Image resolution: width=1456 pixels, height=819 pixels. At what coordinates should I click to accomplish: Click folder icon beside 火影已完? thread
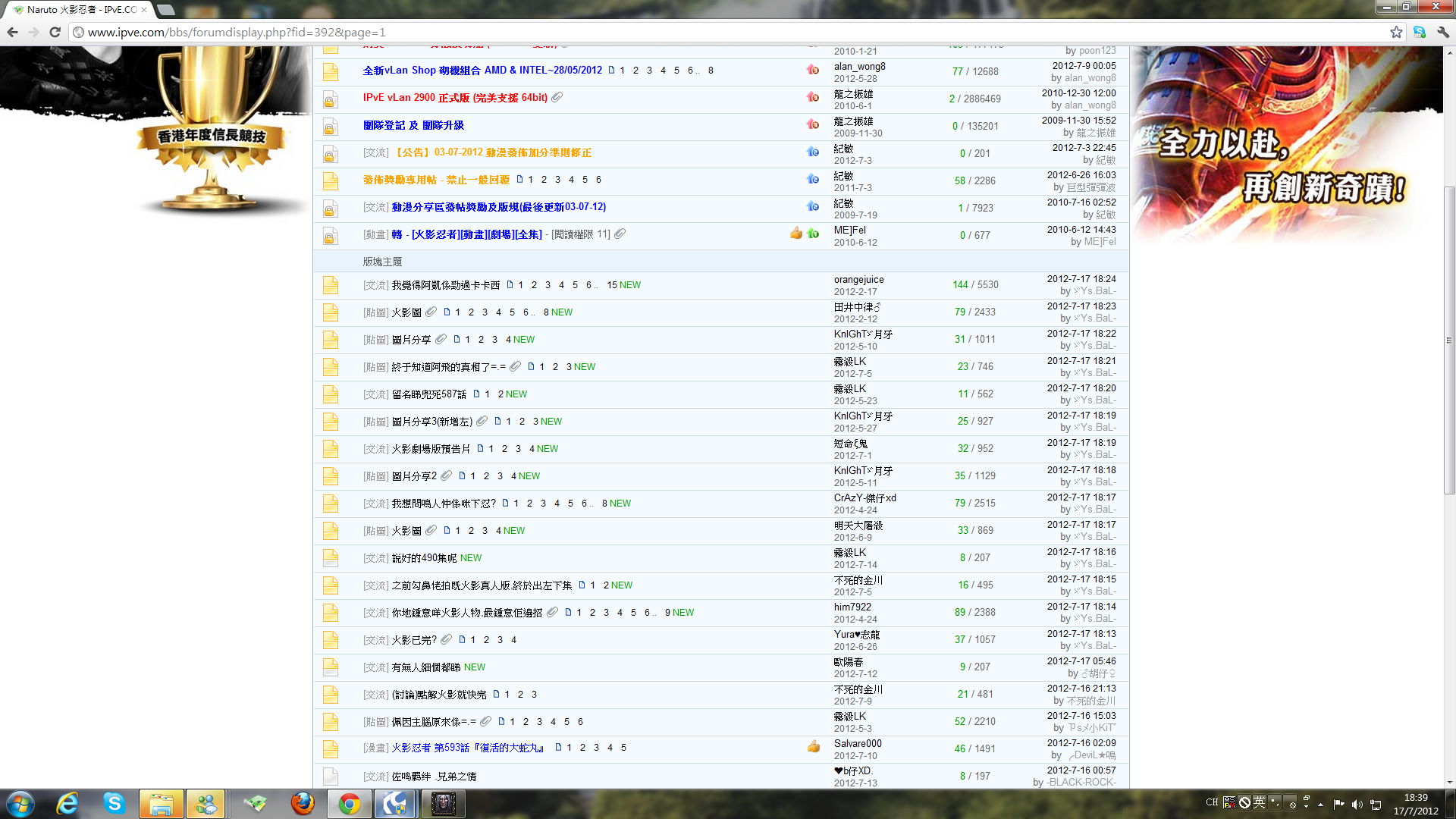tap(330, 640)
